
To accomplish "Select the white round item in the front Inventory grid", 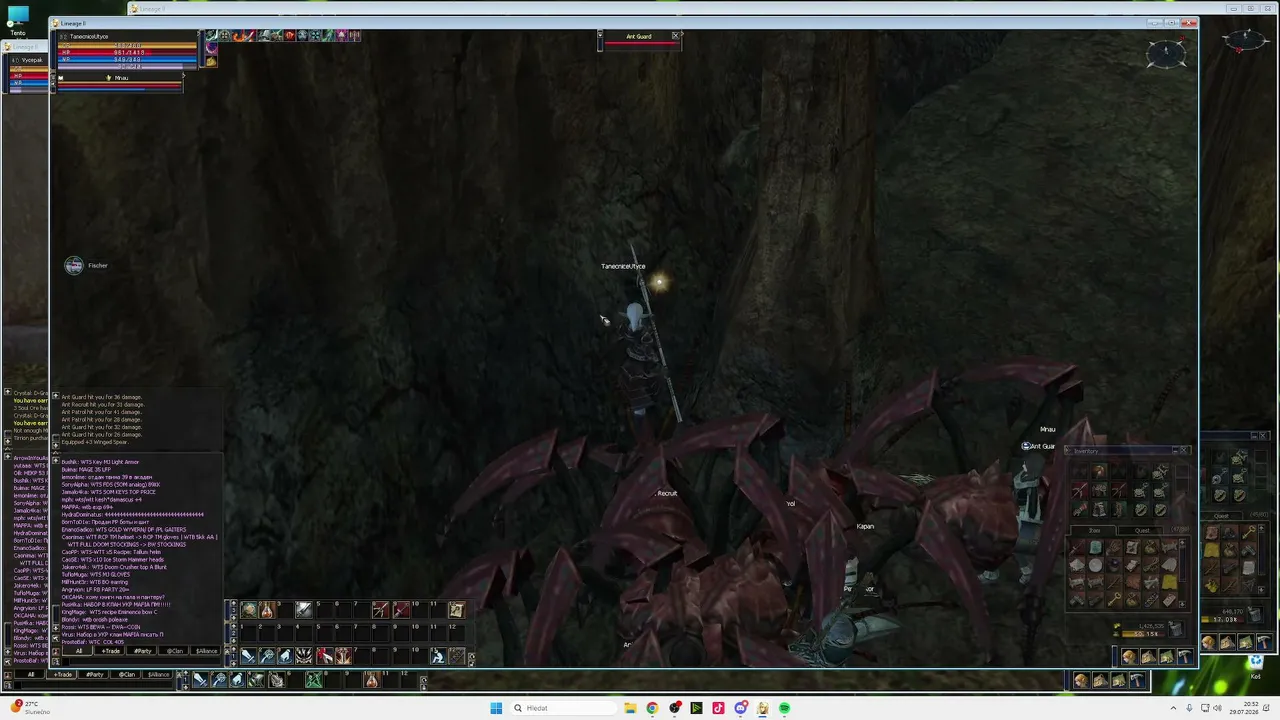I will pyautogui.click(x=1096, y=564).
